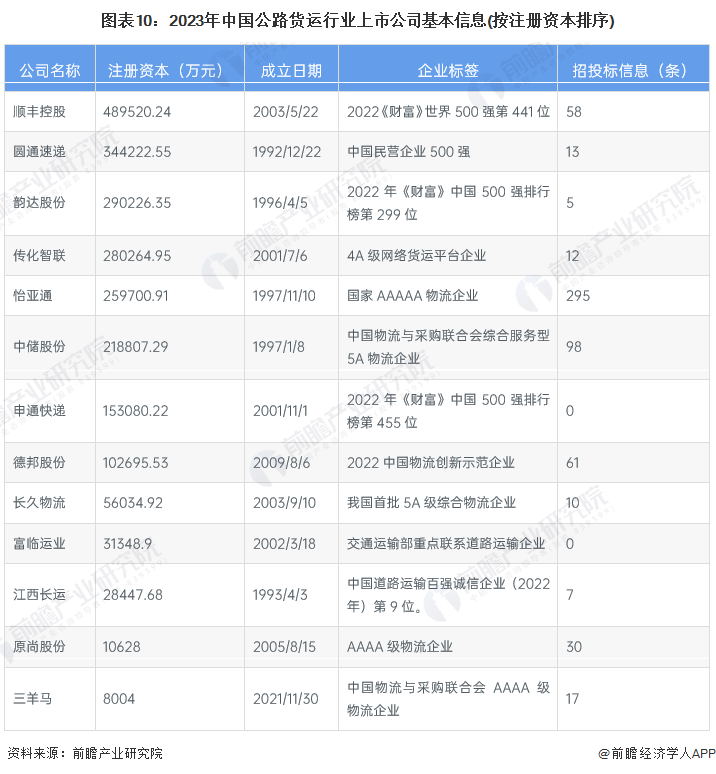
Task: Click the founding date 1996/4/5
Action: tap(280, 203)
